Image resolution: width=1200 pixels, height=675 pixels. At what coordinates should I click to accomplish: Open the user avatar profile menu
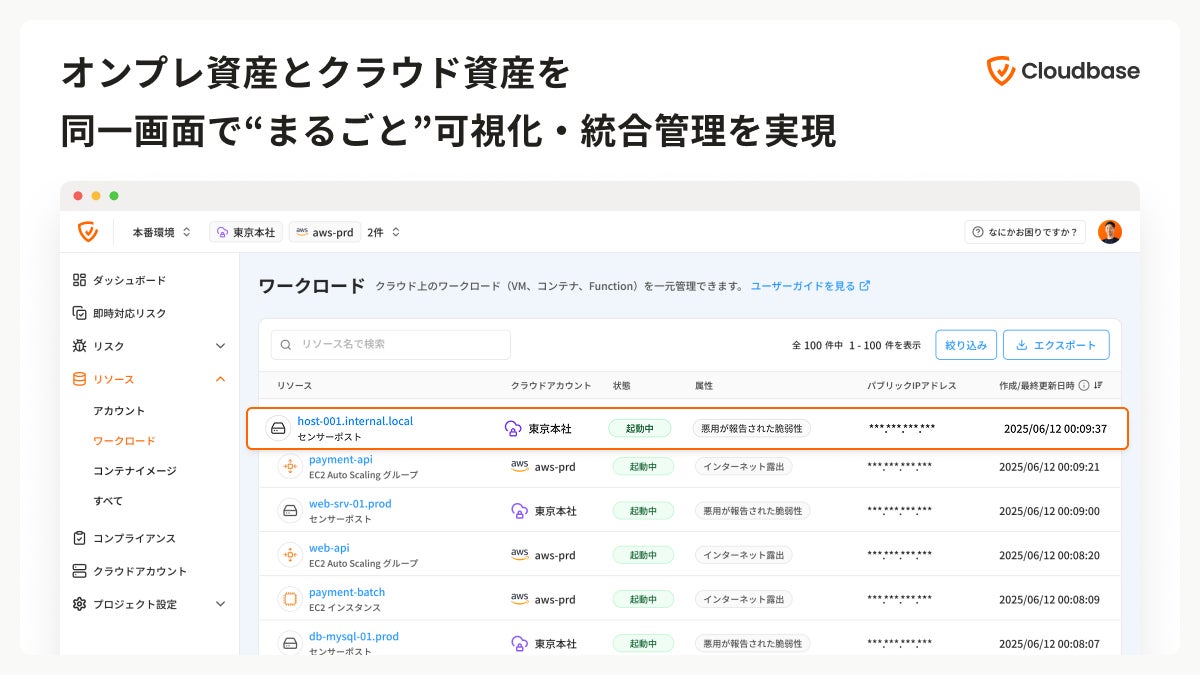pyautogui.click(x=1109, y=232)
